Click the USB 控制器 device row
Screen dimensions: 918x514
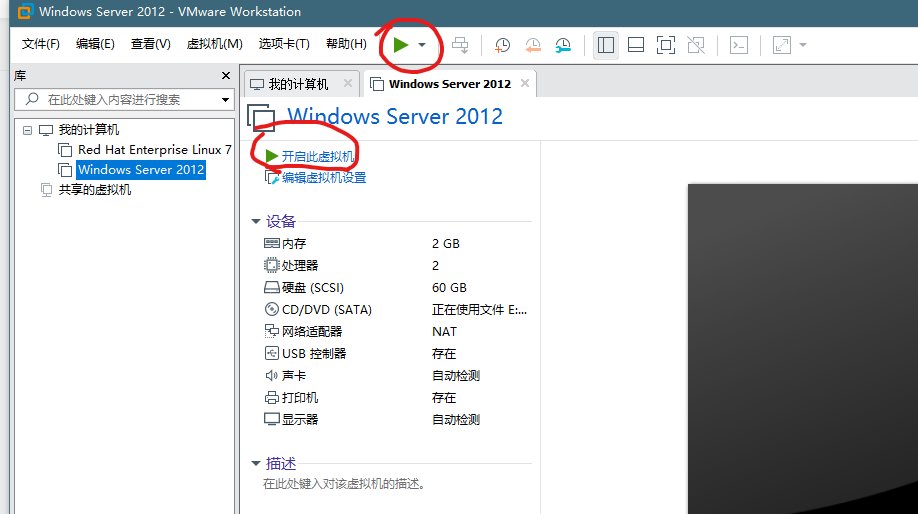click(x=396, y=354)
